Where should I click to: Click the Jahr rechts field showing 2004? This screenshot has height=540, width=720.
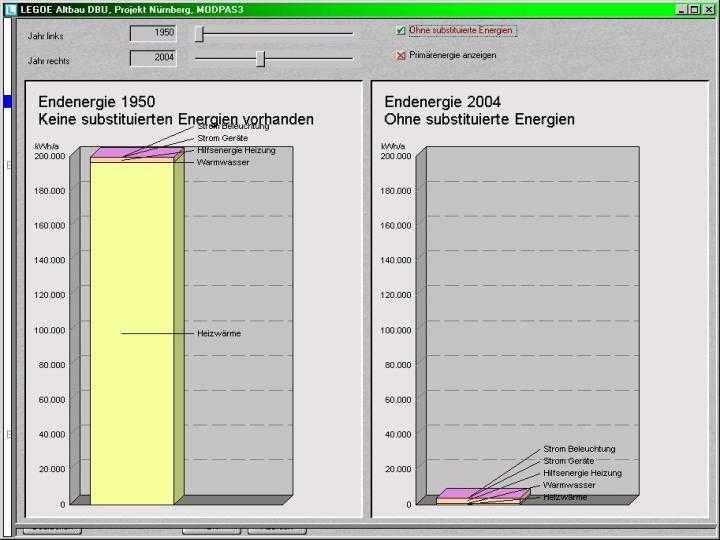(153, 58)
